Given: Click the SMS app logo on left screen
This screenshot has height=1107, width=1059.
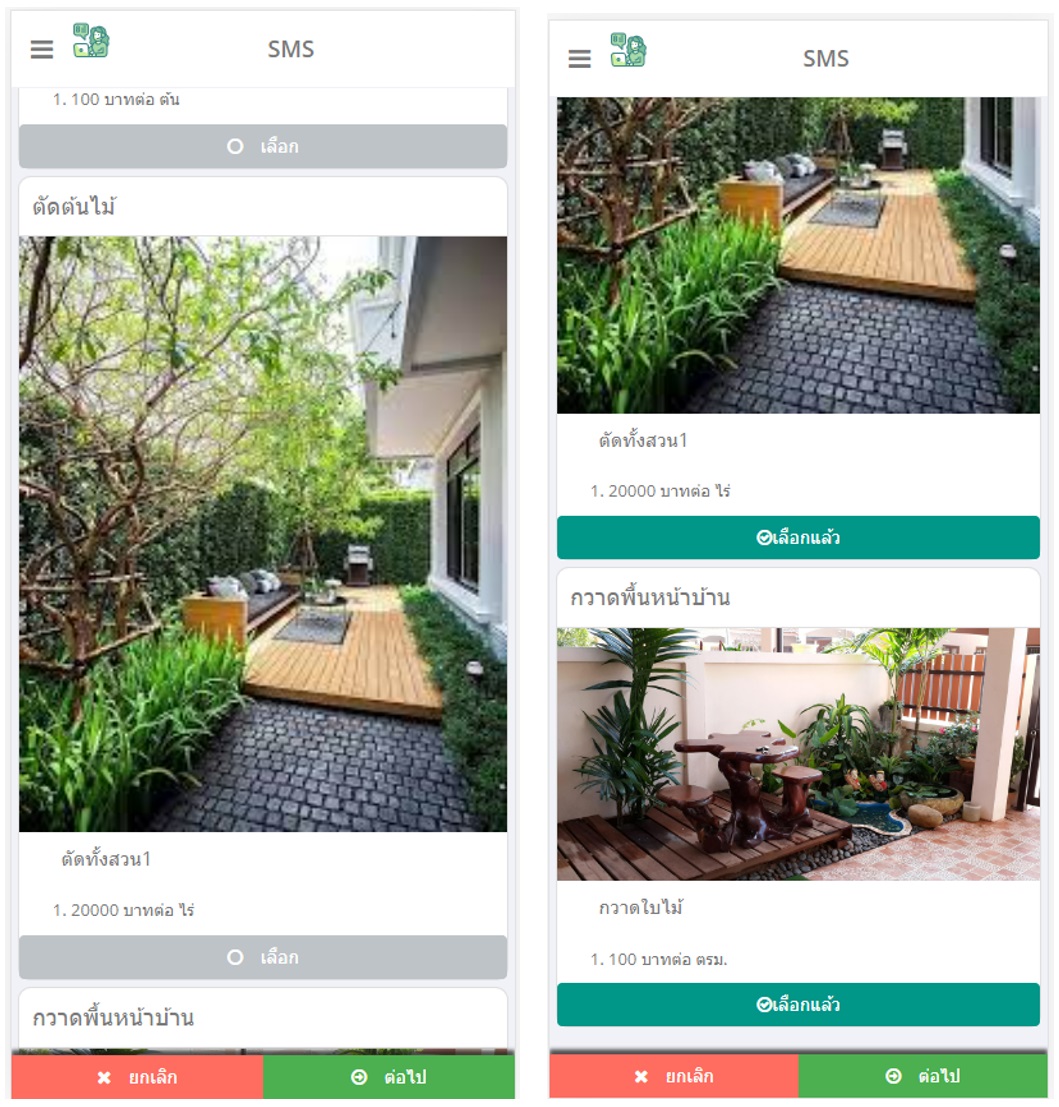Looking at the screenshot, I should [91, 40].
